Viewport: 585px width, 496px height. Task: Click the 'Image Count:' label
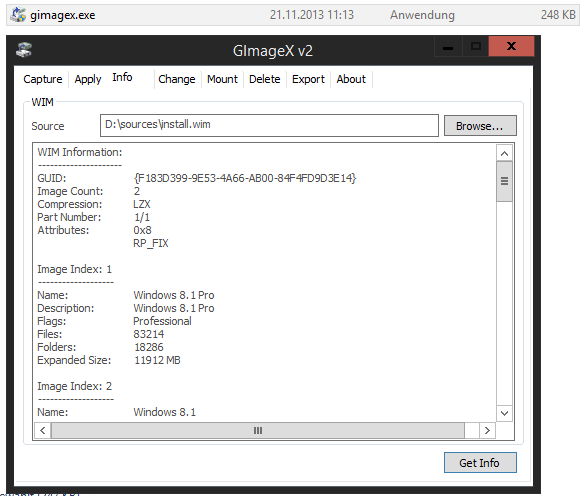click(x=70, y=191)
